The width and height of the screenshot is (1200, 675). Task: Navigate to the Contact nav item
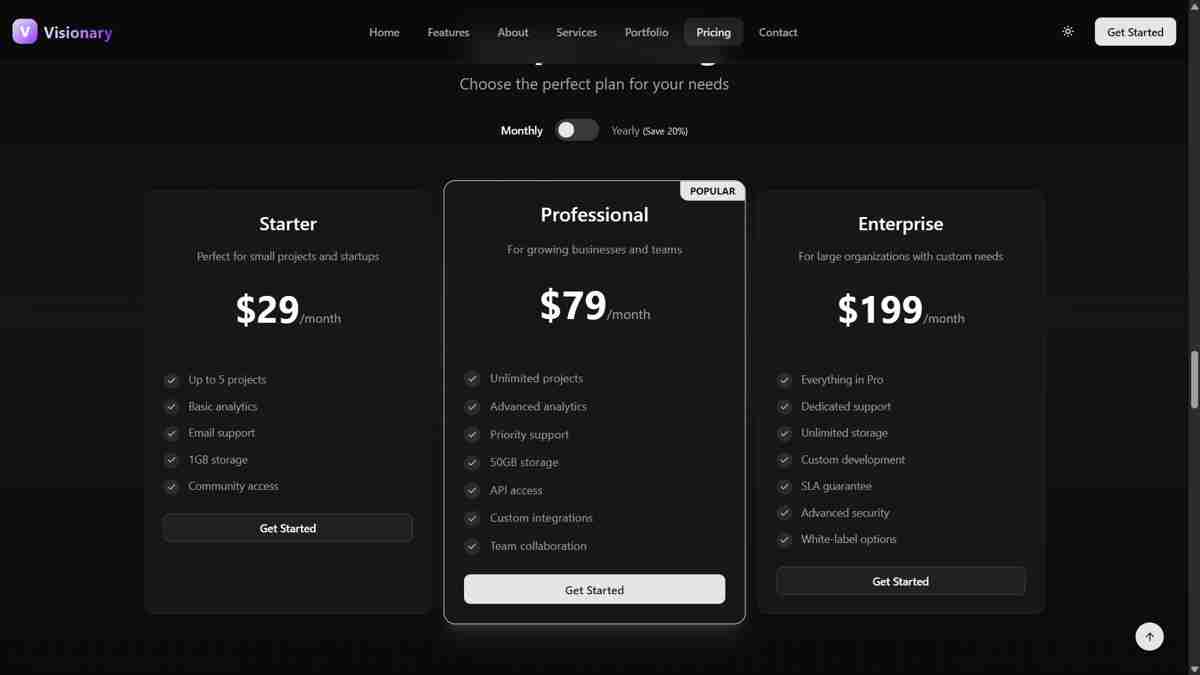(x=777, y=32)
